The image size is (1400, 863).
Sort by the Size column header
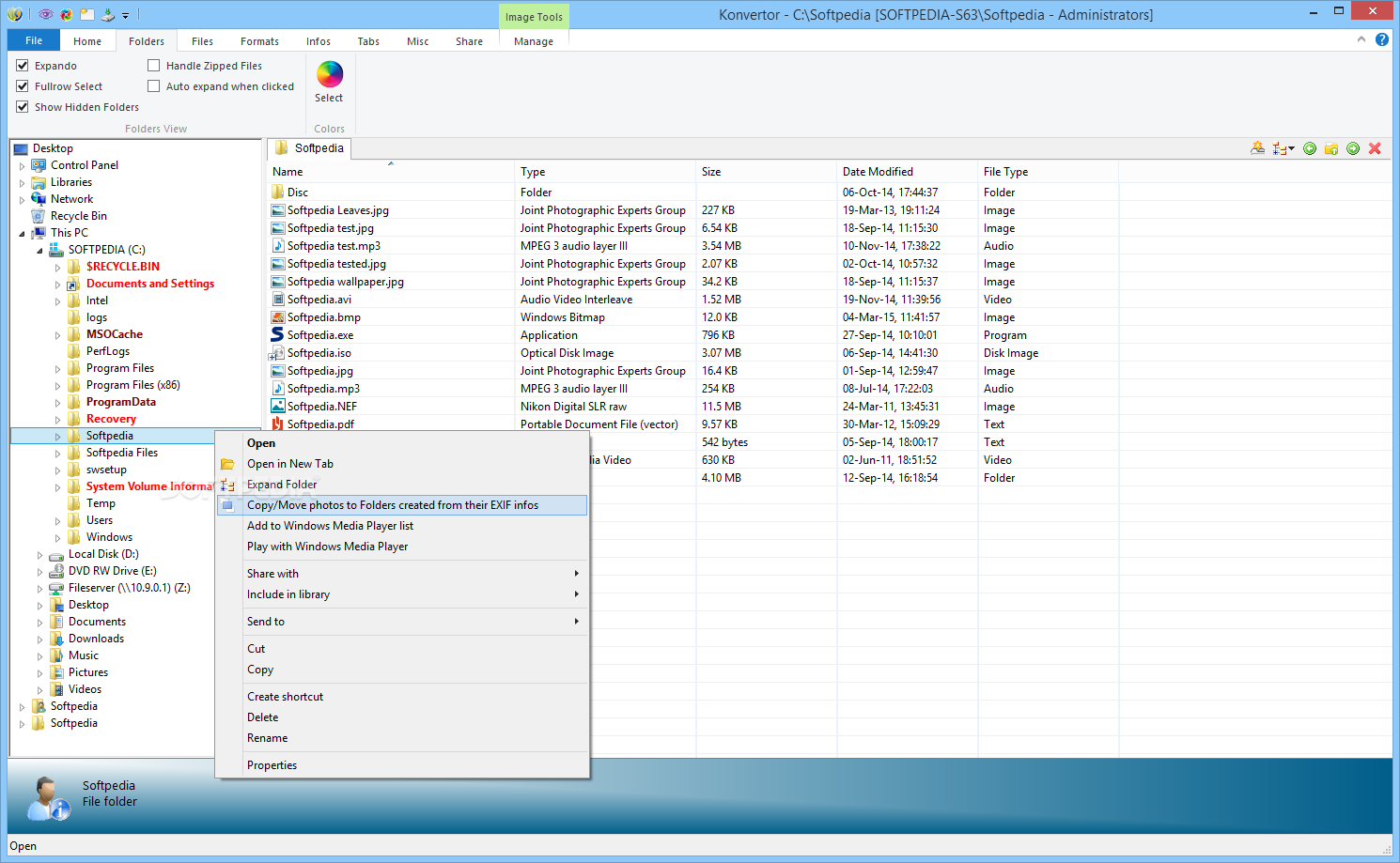click(766, 172)
